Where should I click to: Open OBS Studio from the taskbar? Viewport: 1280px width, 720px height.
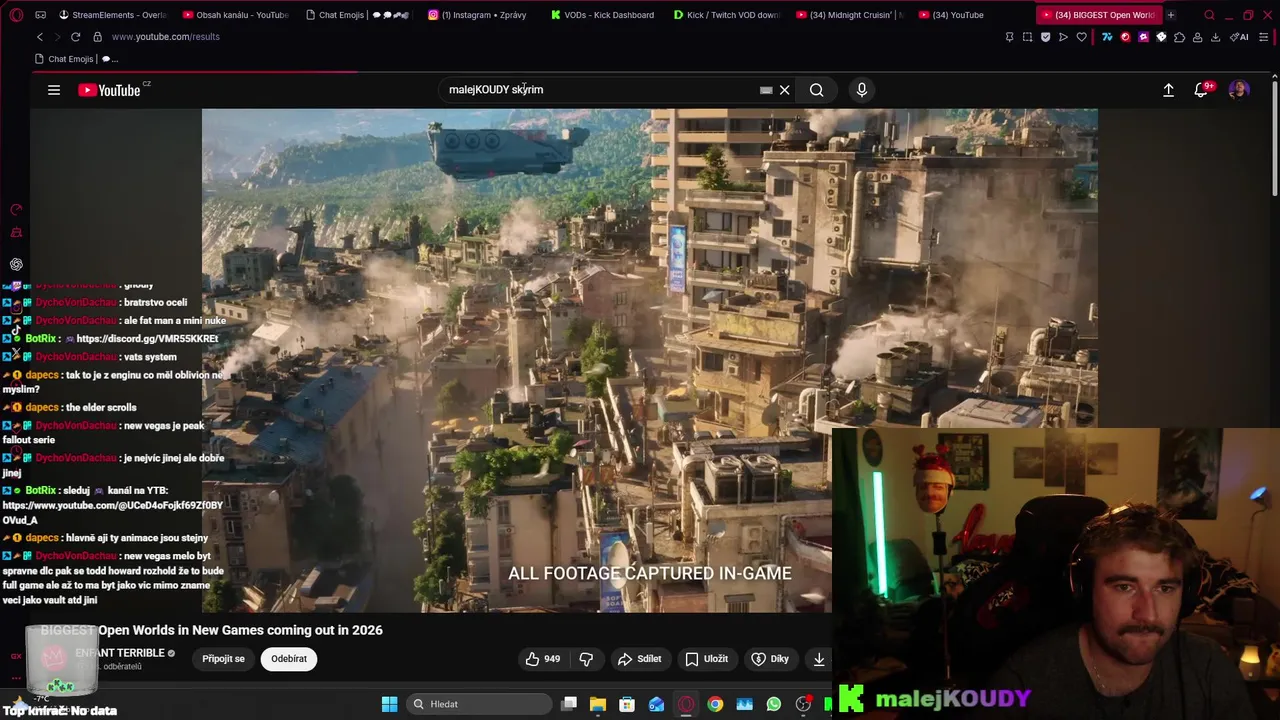803,704
